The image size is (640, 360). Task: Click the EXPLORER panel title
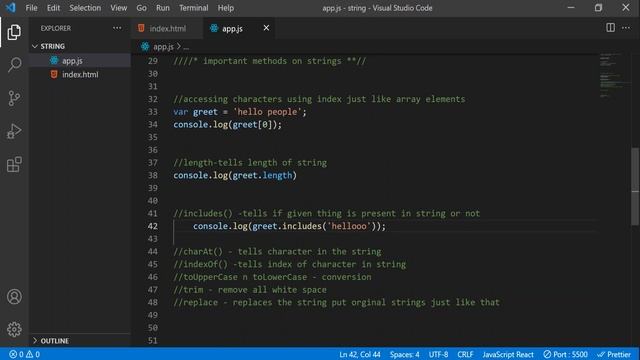(x=56, y=28)
